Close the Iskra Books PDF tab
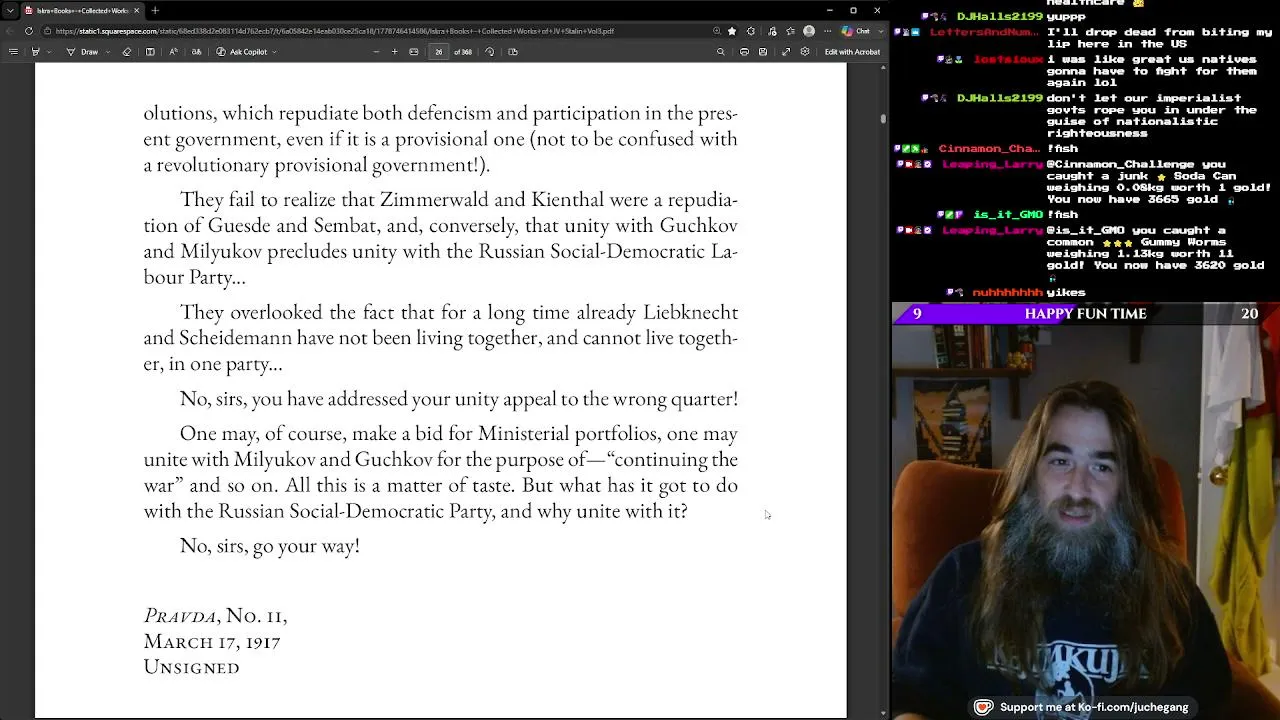The width and height of the screenshot is (1280, 720). (137, 10)
